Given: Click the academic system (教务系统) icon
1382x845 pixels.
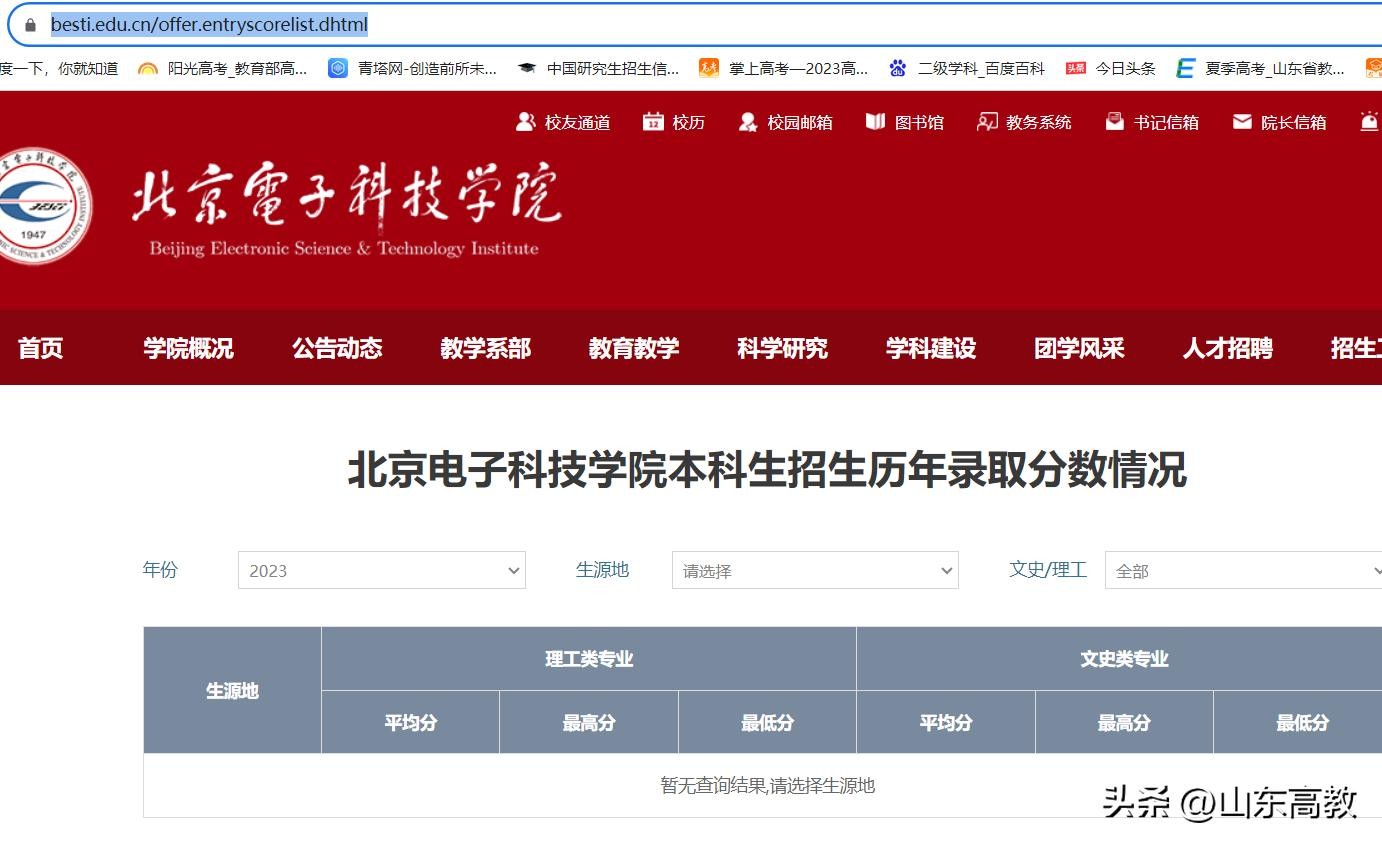Looking at the screenshot, I should [987, 122].
